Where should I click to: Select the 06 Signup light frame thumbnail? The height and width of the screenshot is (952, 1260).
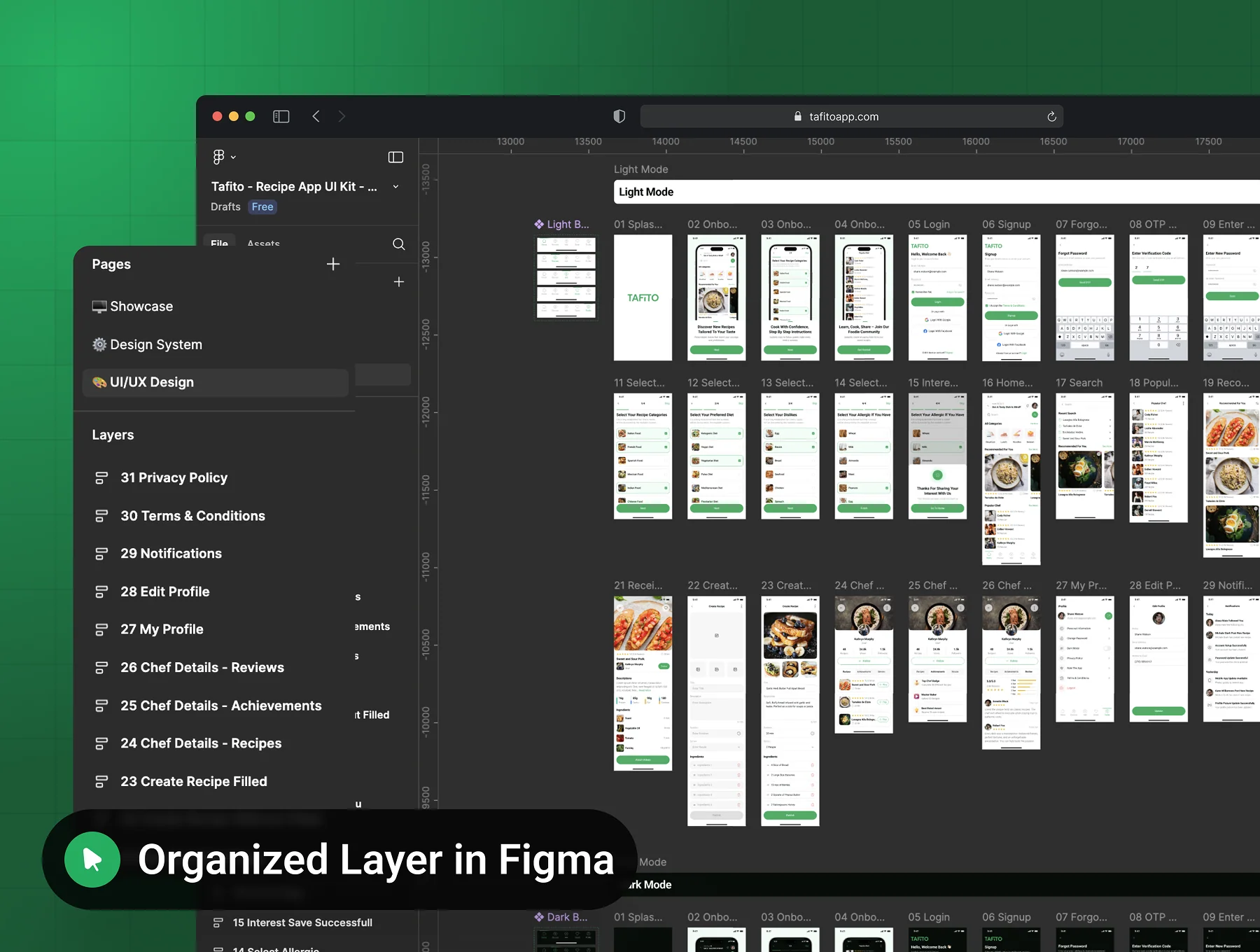pyautogui.click(x=1011, y=297)
